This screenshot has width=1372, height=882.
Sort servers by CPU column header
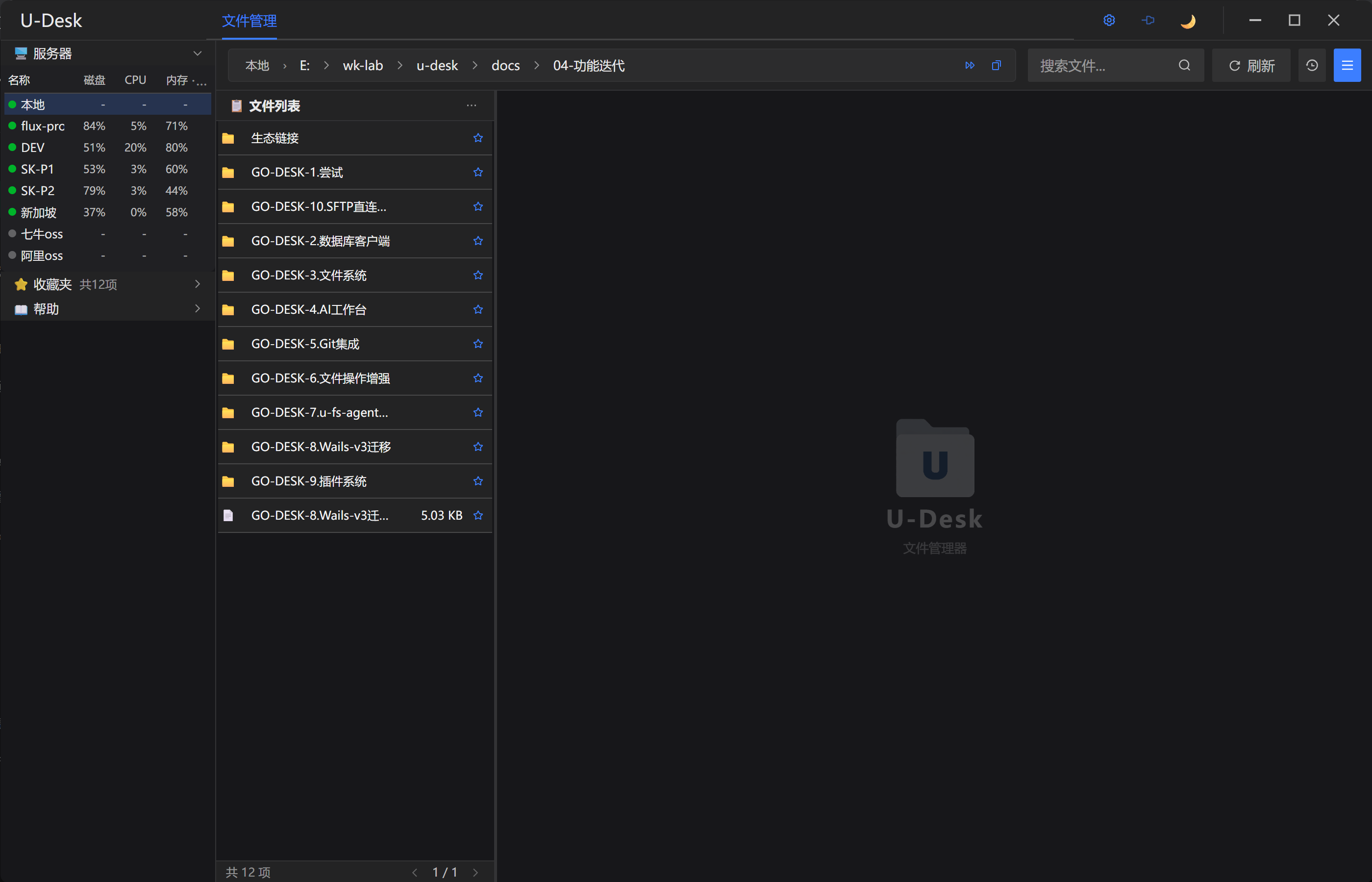[x=135, y=80]
